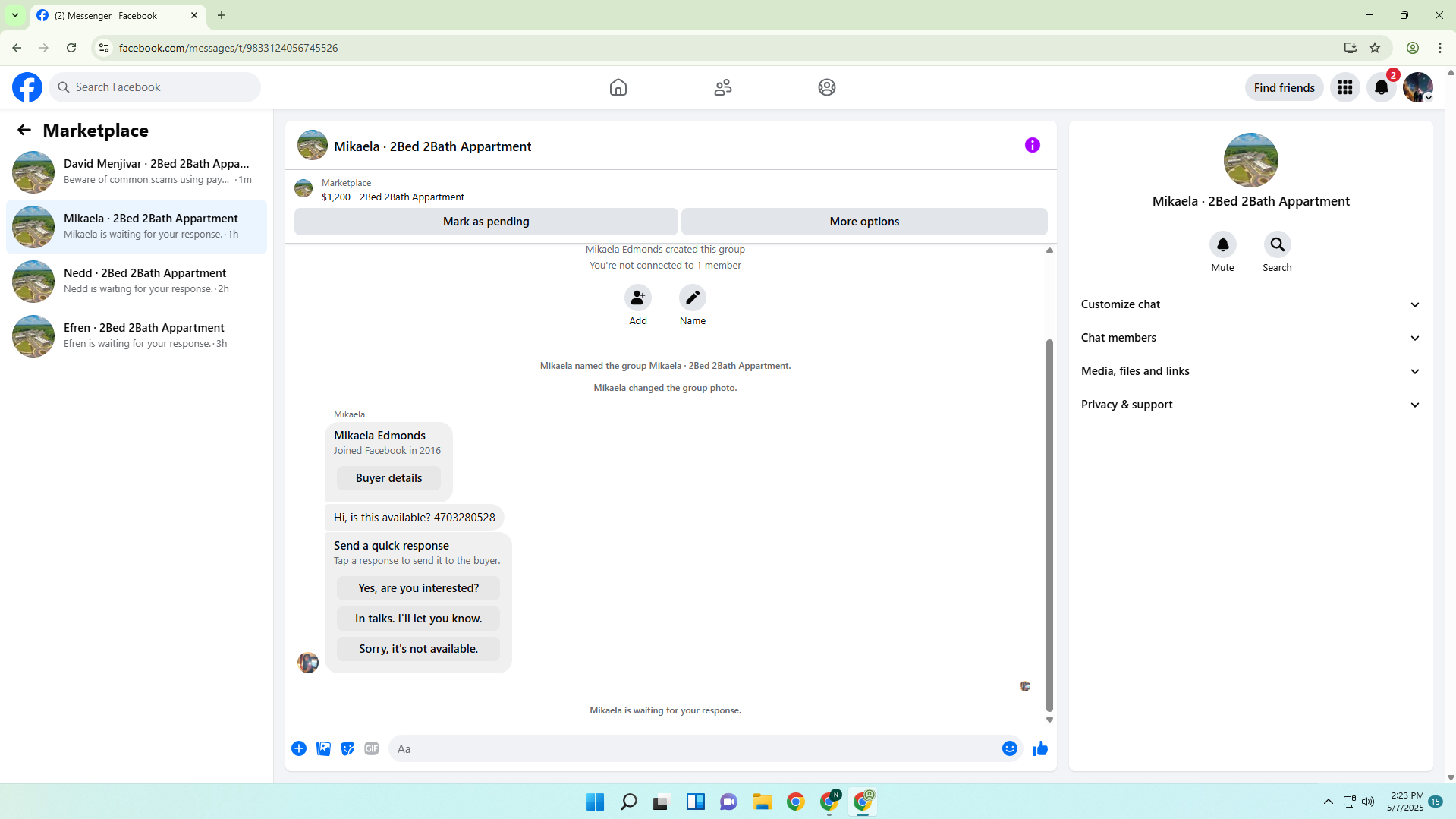Click the chat history scrollbar
The width and height of the screenshot is (1456, 819).
(1050, 525)
